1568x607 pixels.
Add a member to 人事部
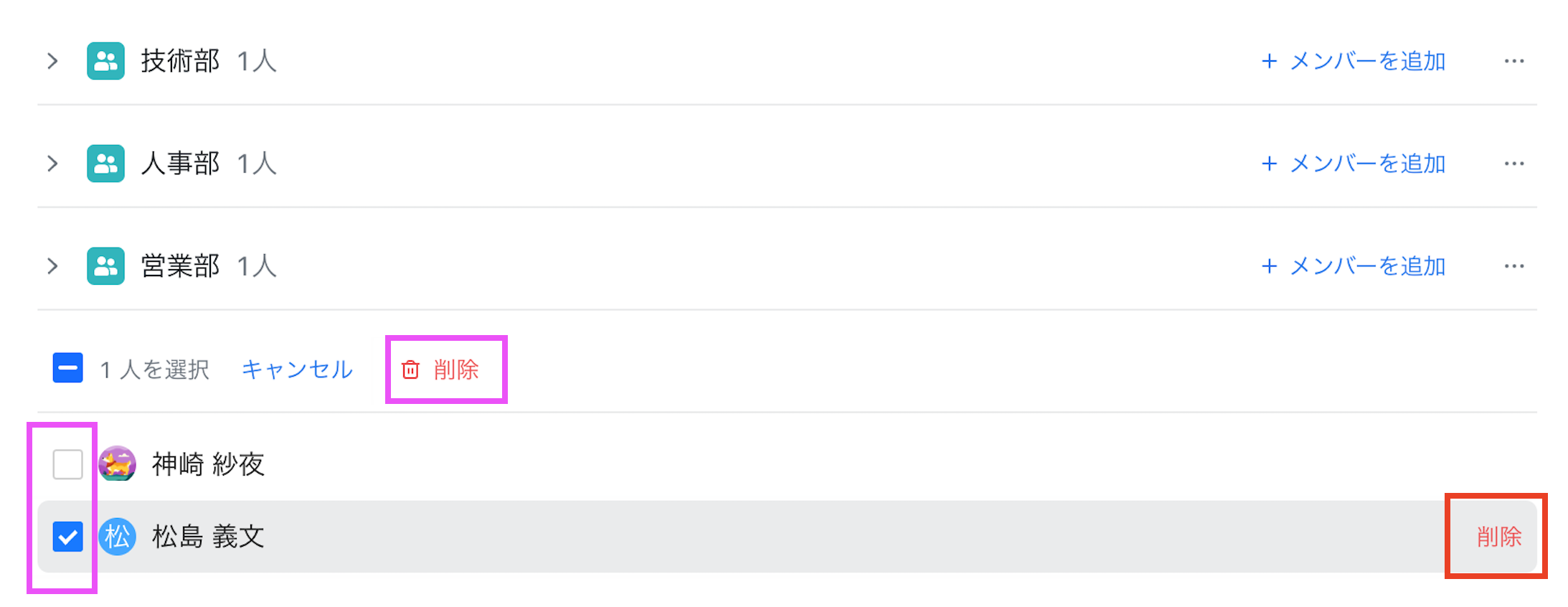(x=1354, y=164)
